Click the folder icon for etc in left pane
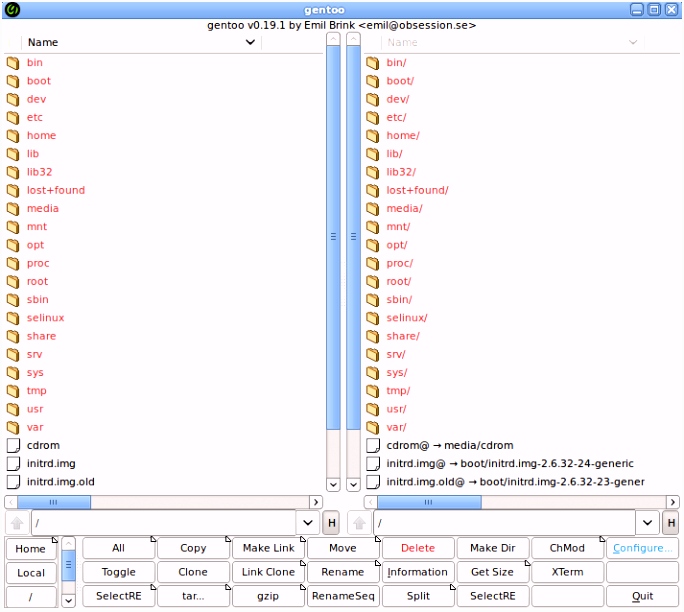 click(13, 117)
